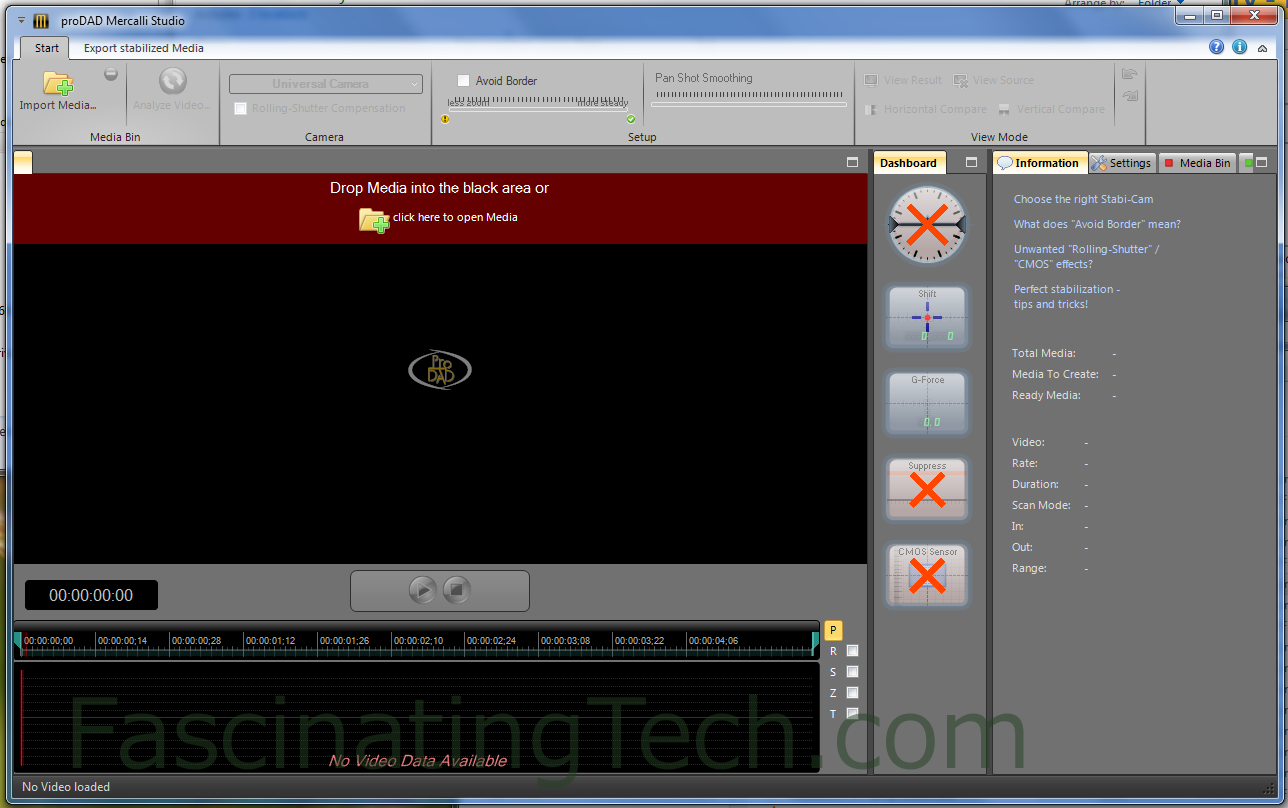The width and height of the screenshot is (1288, 808).
Task: Maximize the Information panel
Action: pyautogui.click(x=1261, y=162)
